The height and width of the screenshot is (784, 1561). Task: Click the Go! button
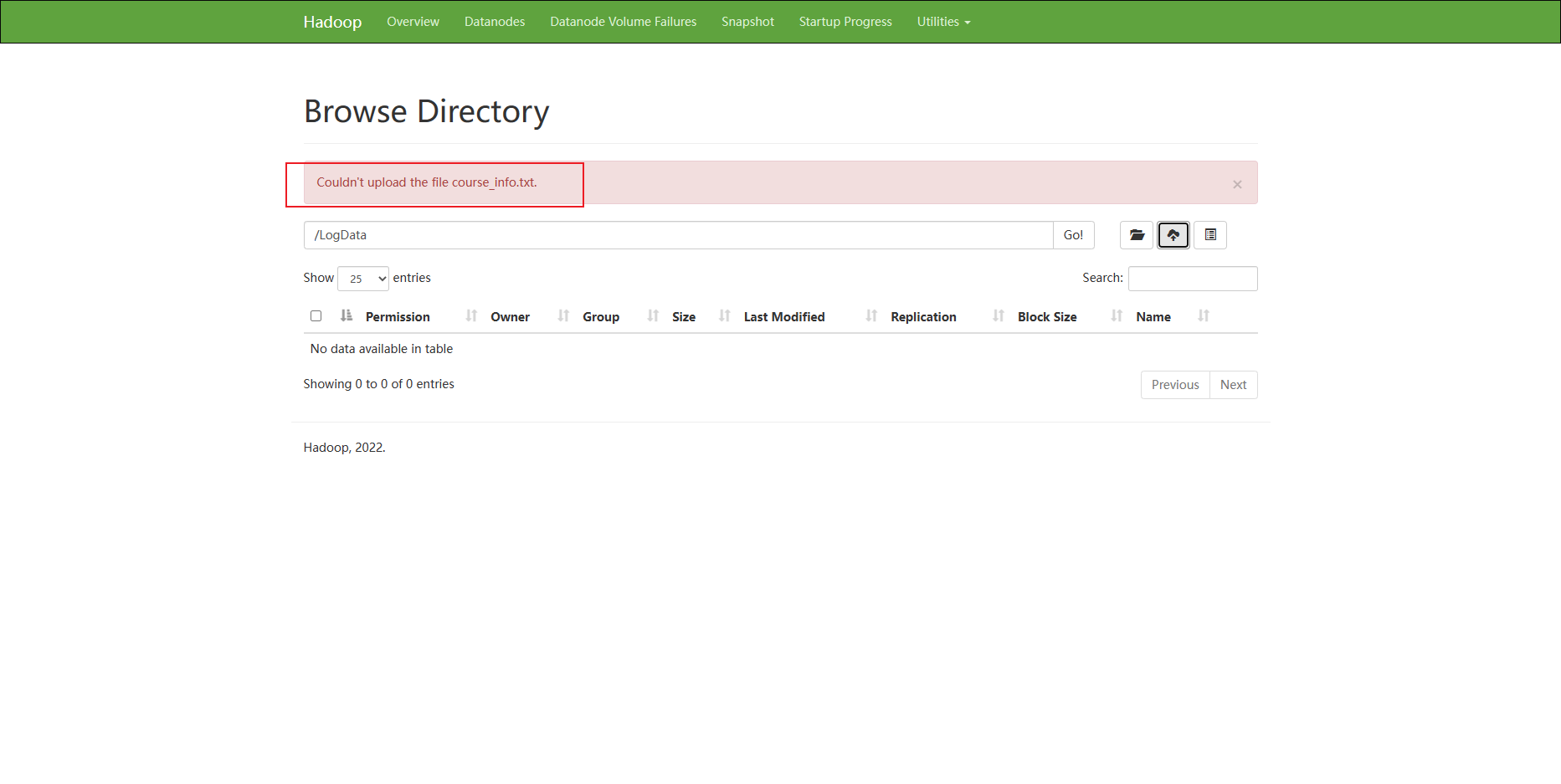[1073, 235]
